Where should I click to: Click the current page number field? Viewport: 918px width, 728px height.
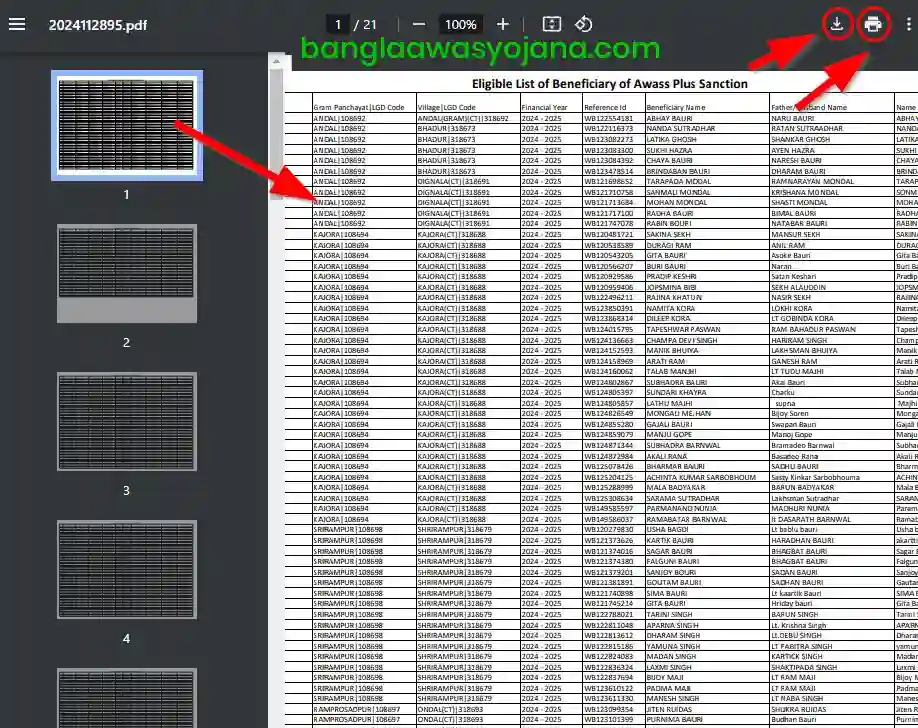coord(339,25)
